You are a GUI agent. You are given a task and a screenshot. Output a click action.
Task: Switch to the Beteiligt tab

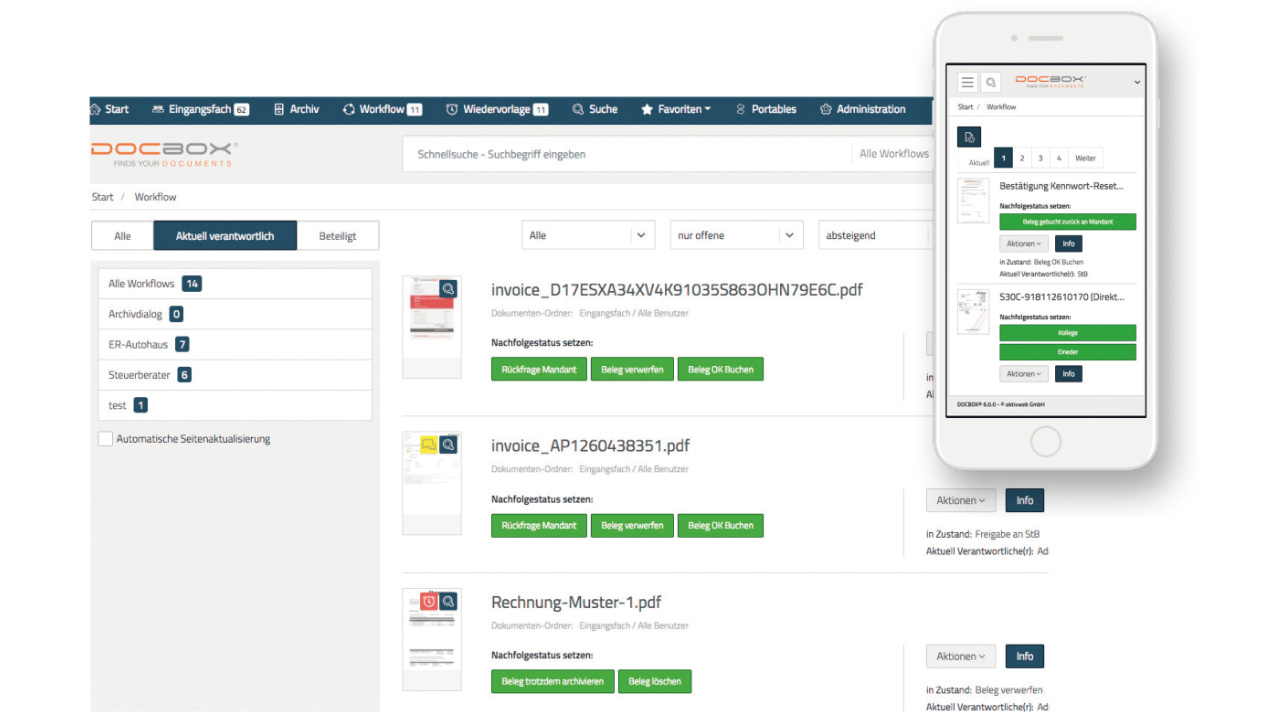[338, 236]
